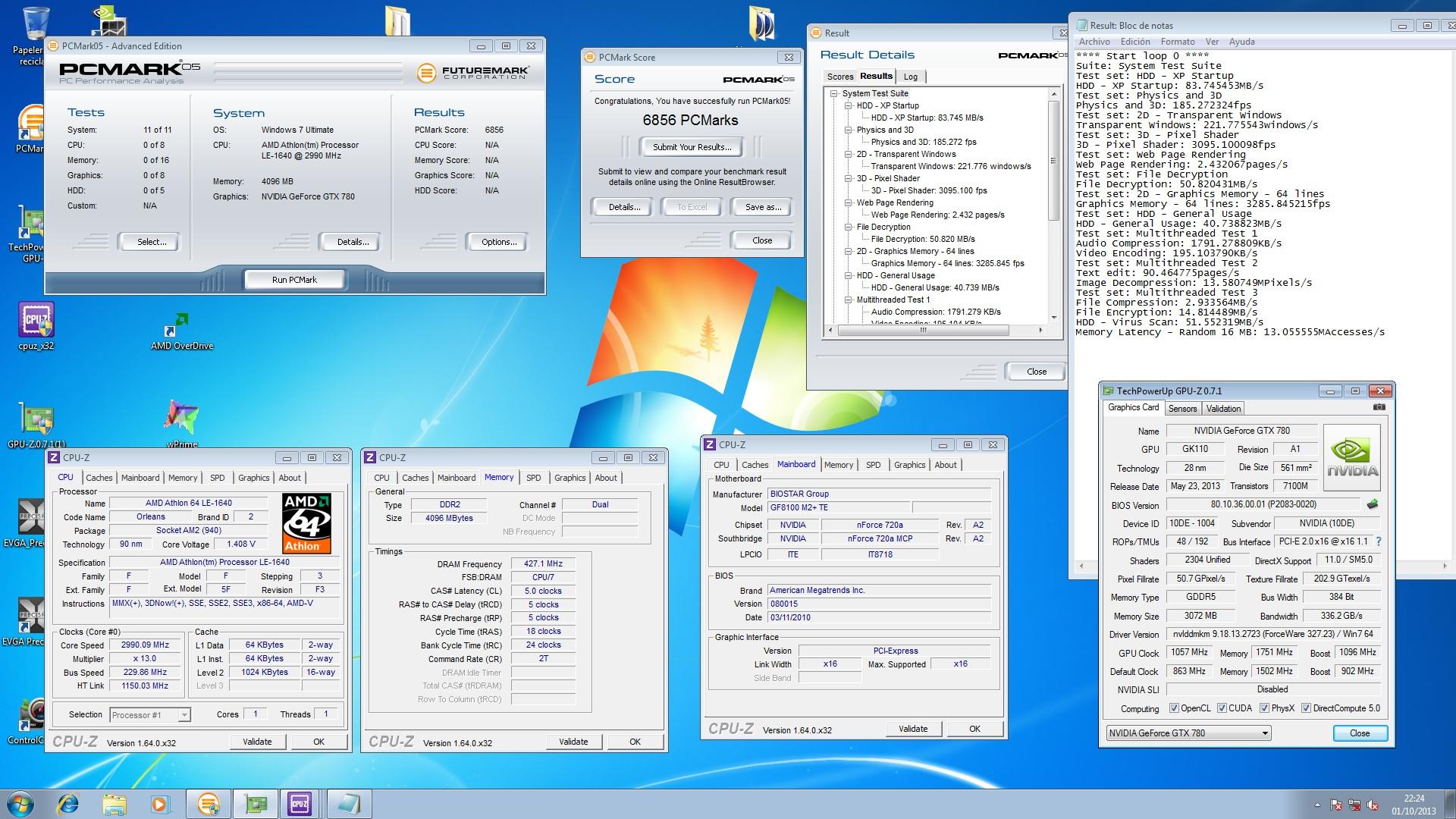Open the Archivo menu in Notepad
Image resolution: width=1456 pixels, height=819 pixels.
point(1094,42)
